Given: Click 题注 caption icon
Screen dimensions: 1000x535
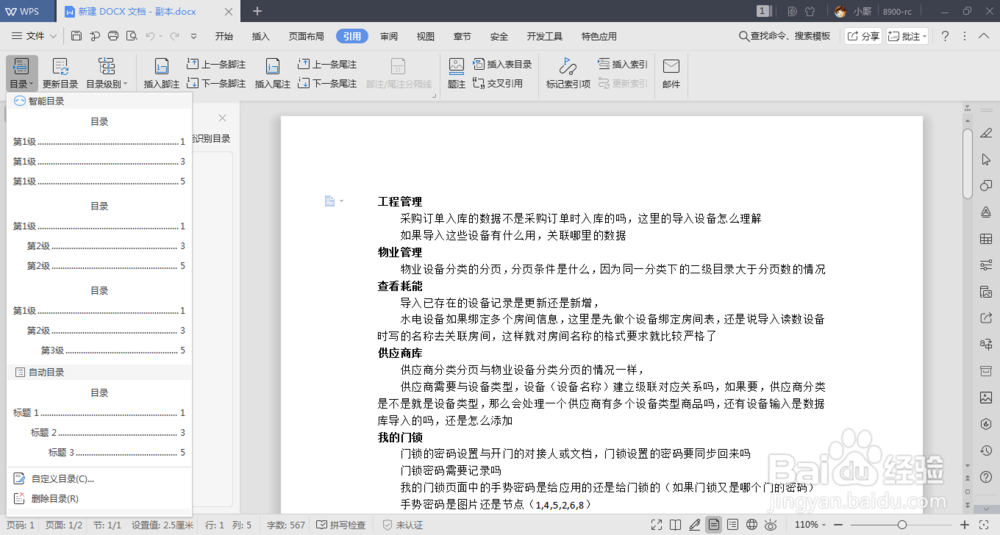Looking at the screenshot, I should (x=456, y=73).
